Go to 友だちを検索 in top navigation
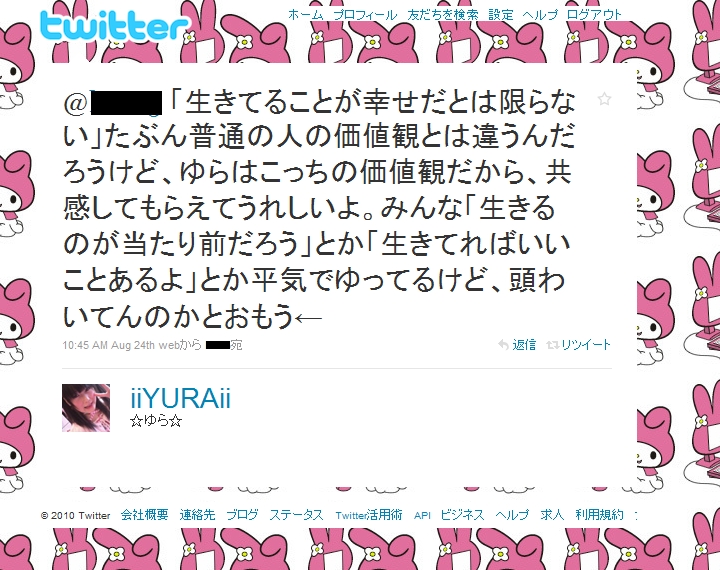The height and width of the screenshot is (570, 720). click(443, 15)
